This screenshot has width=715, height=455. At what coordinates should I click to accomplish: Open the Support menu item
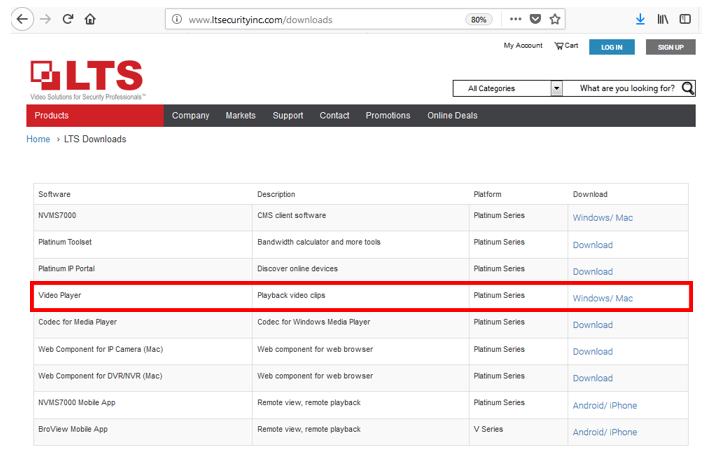click(287, 115)
